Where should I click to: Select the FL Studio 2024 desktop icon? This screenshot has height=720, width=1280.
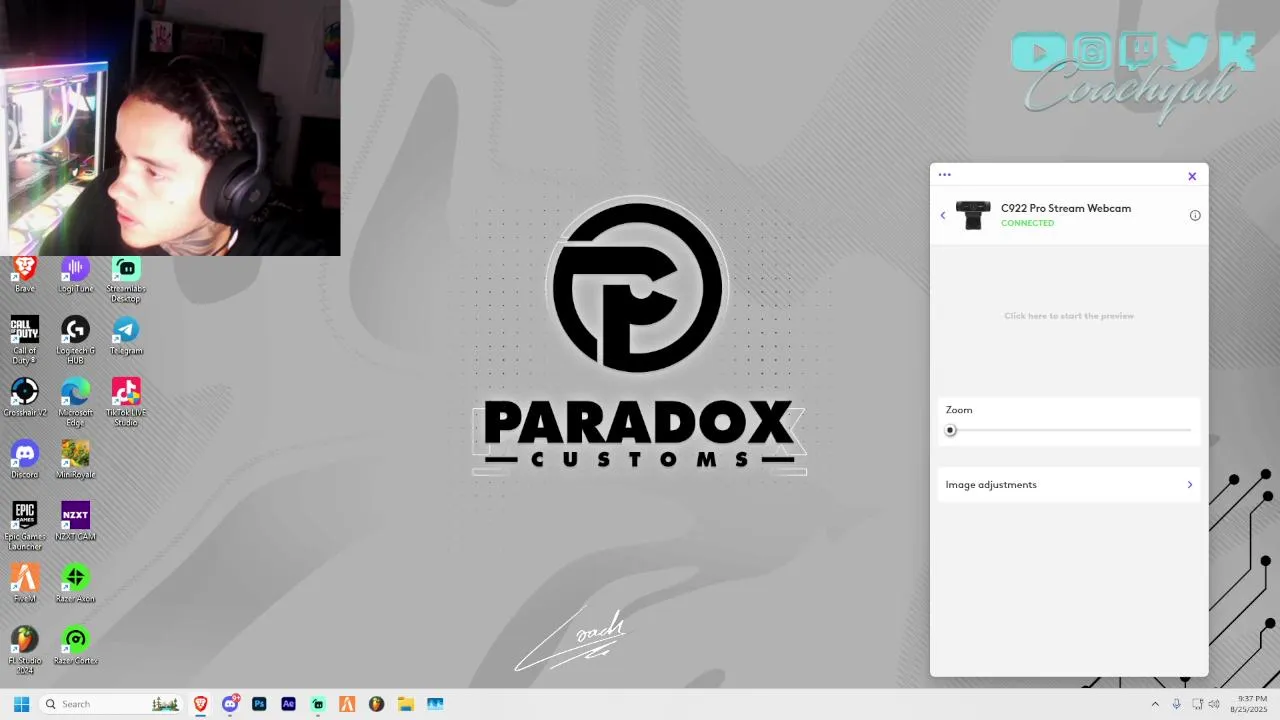point(24,650)
